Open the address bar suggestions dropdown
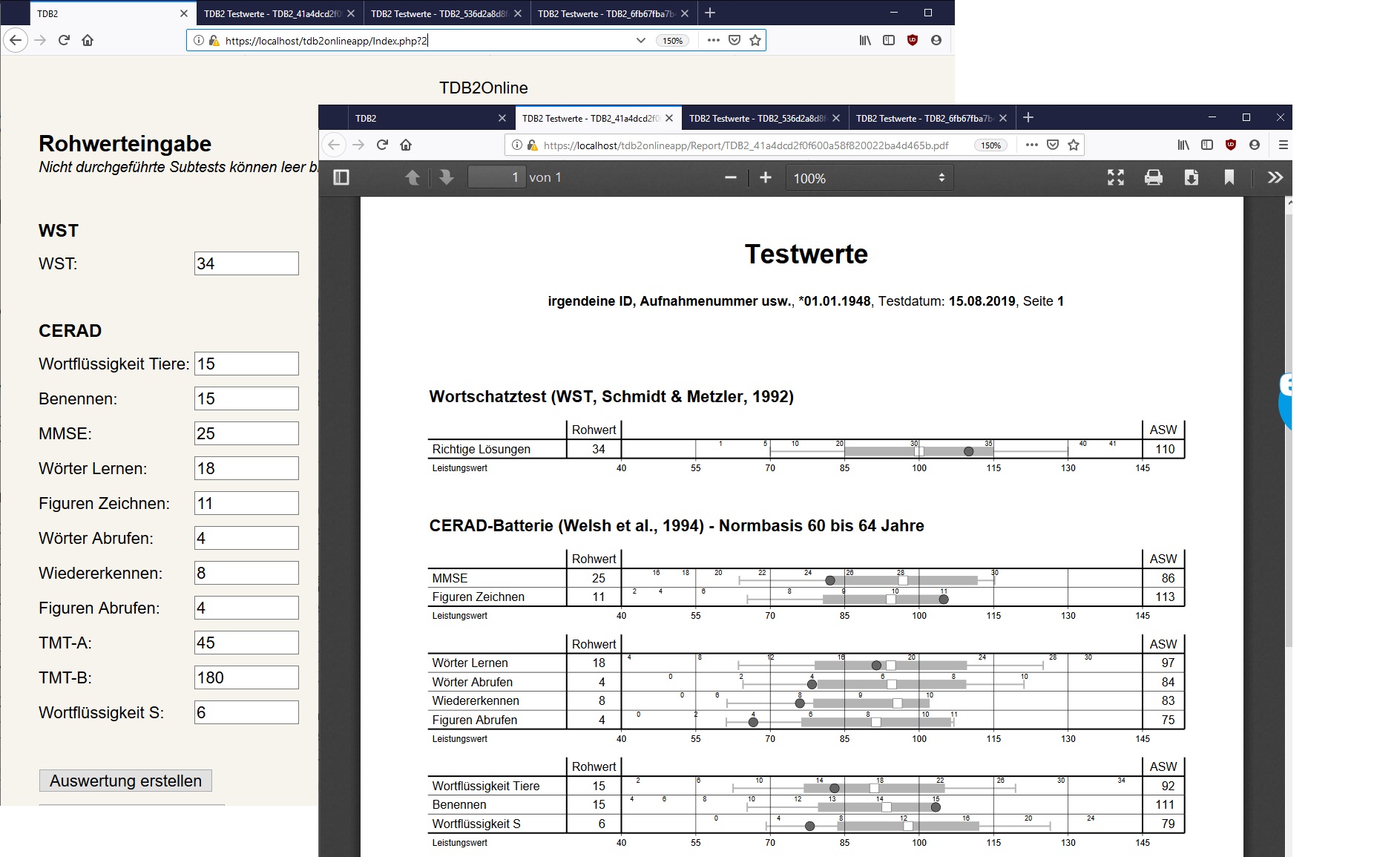Viewport: 1400px width, 857px height. [640, 41]
